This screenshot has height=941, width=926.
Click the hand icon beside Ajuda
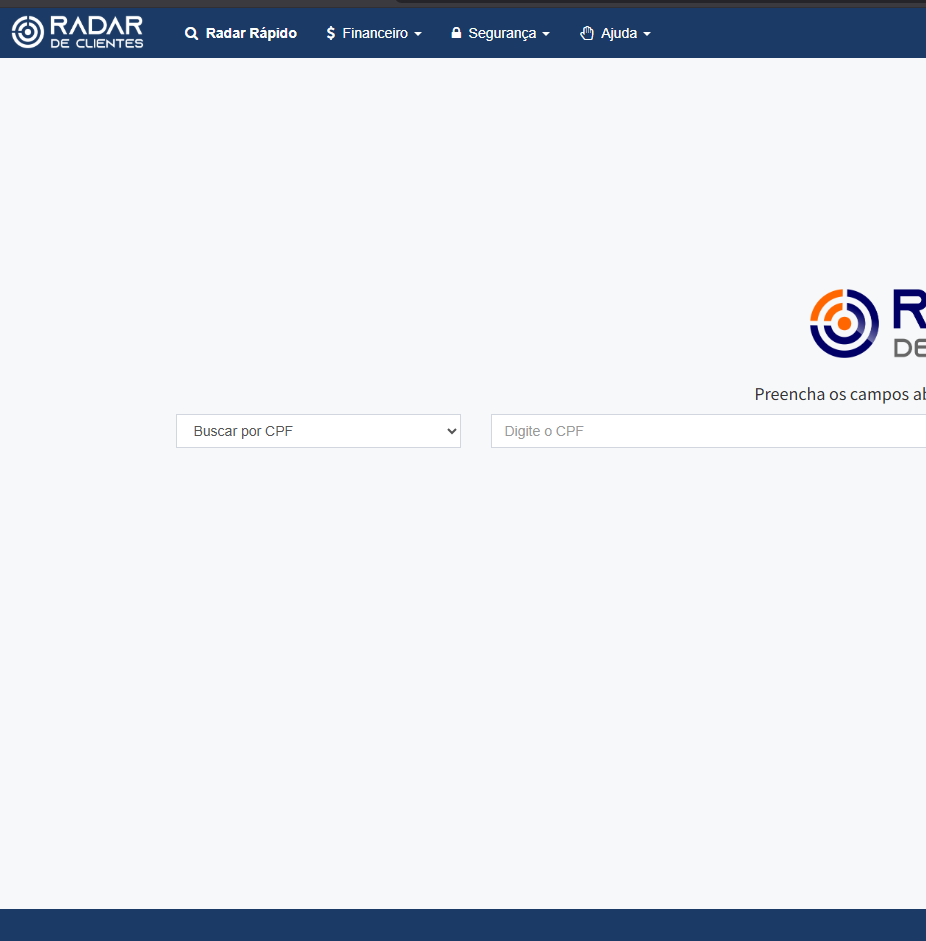click(x=586, y=33)
